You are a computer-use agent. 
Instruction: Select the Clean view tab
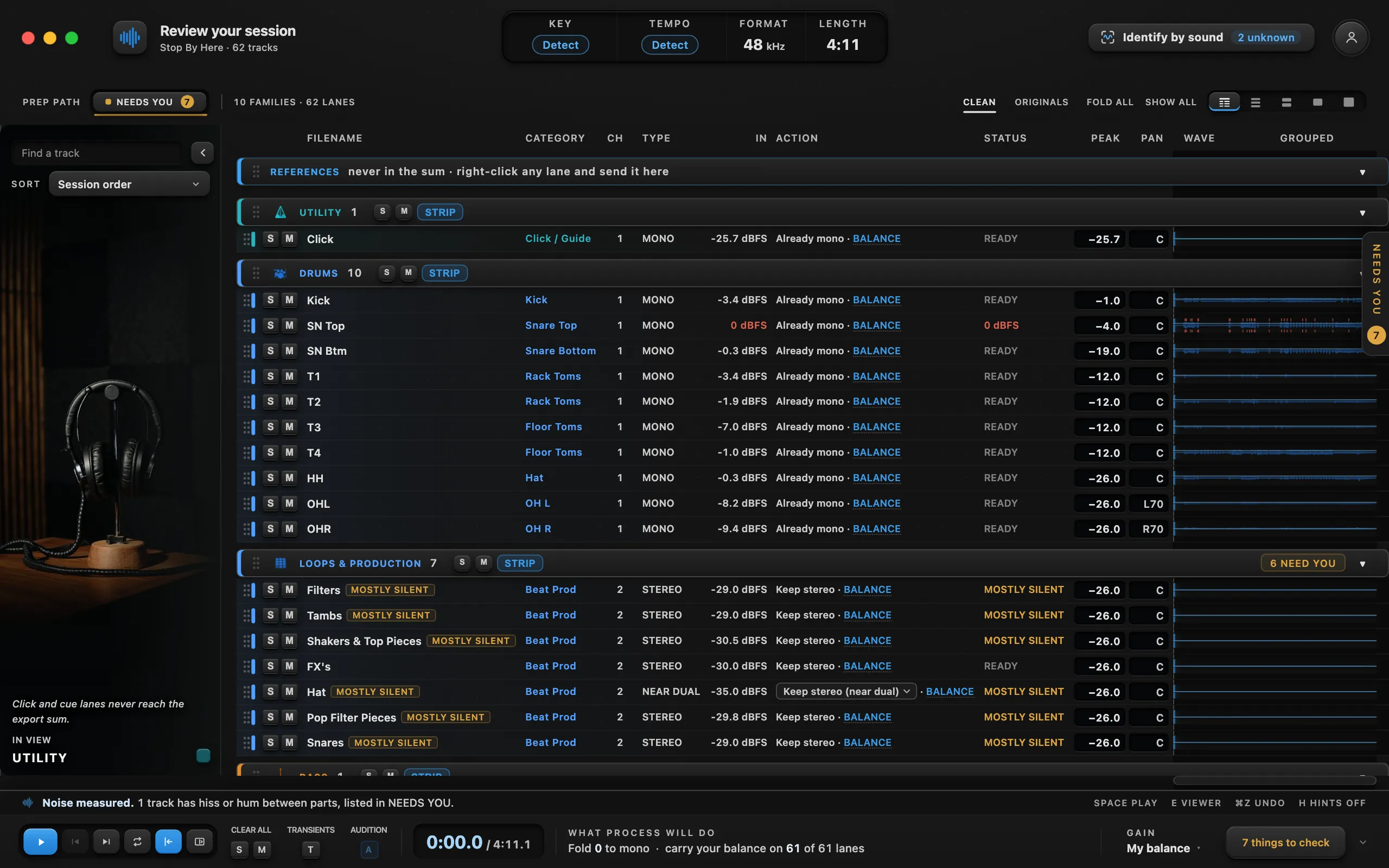[x=979, y=102]
